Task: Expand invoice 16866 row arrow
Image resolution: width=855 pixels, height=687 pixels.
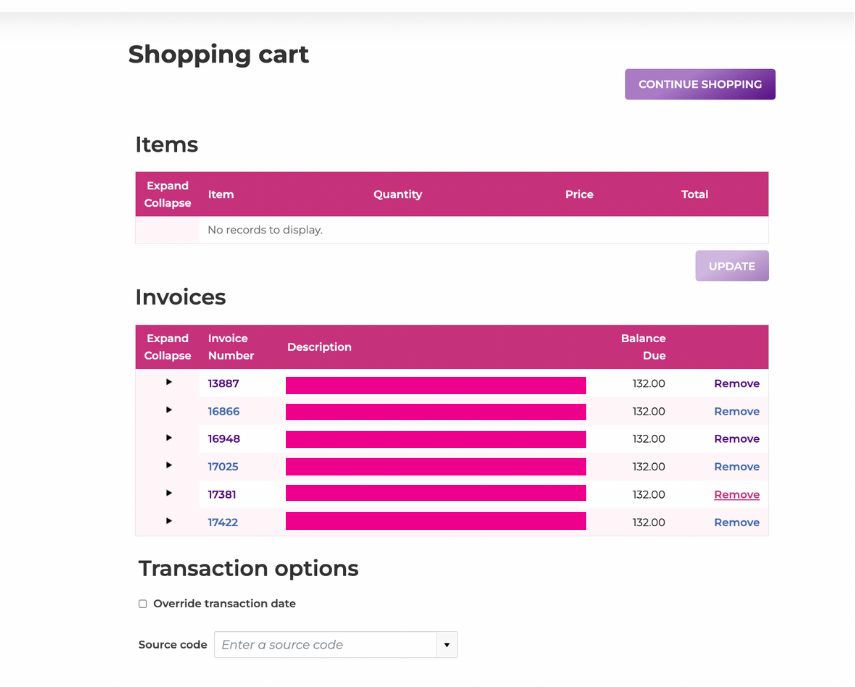Action: tap(168, 410)
